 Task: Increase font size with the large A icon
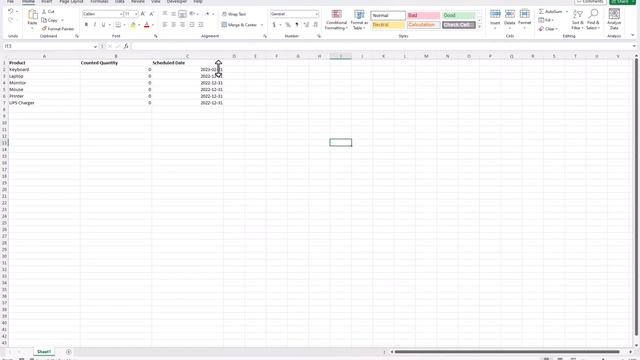pyautogui.click(x=143, y=14)
